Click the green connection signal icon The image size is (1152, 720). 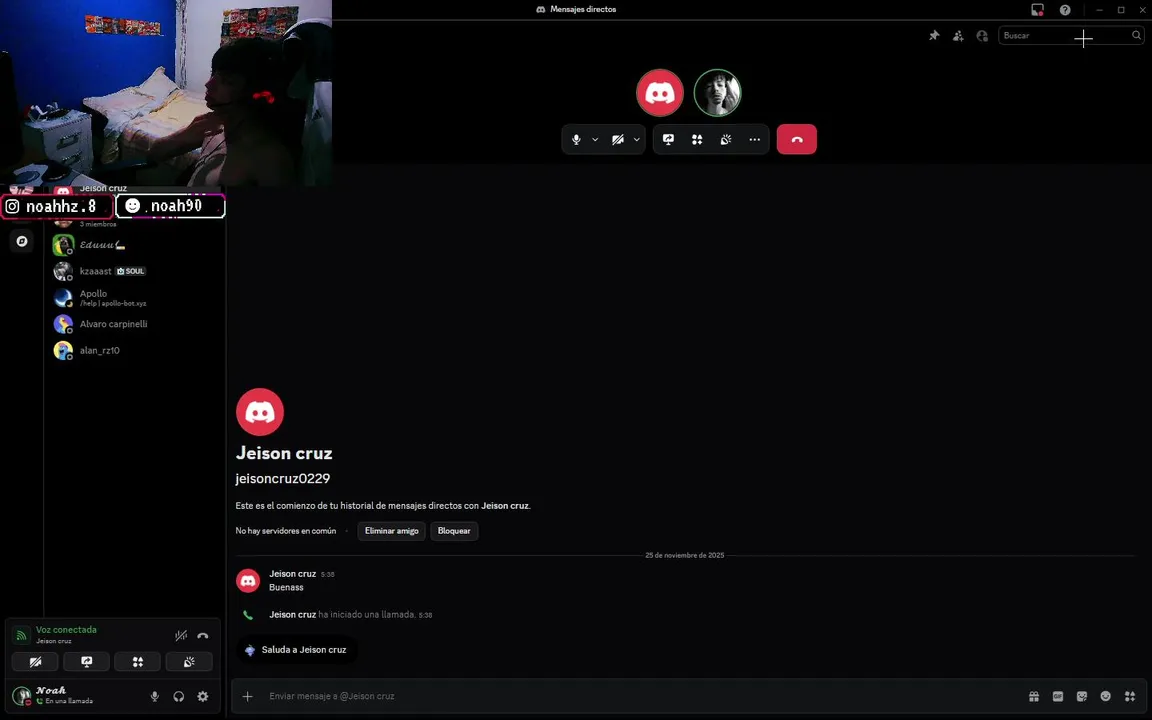point(21,635)
